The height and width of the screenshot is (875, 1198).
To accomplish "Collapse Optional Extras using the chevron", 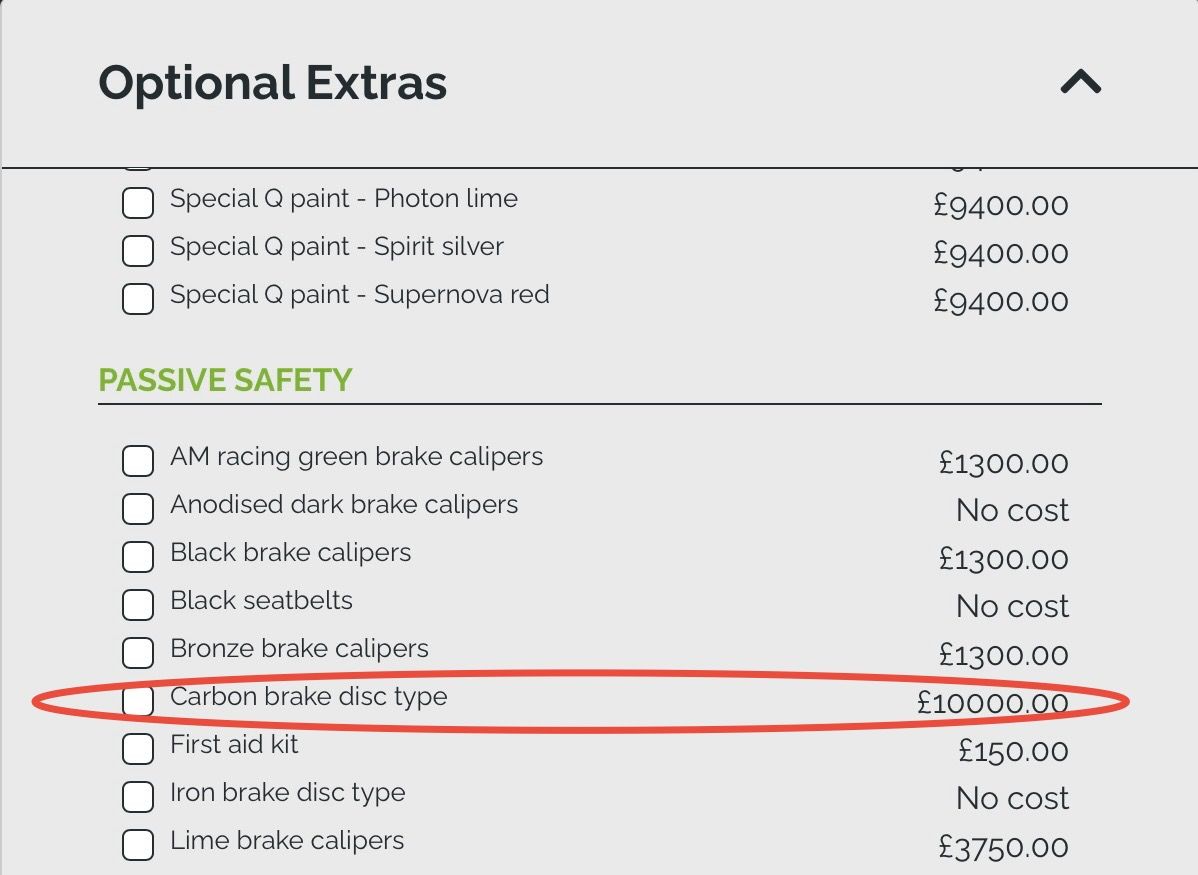I will pyautogui.click(x=1080, y=82).
